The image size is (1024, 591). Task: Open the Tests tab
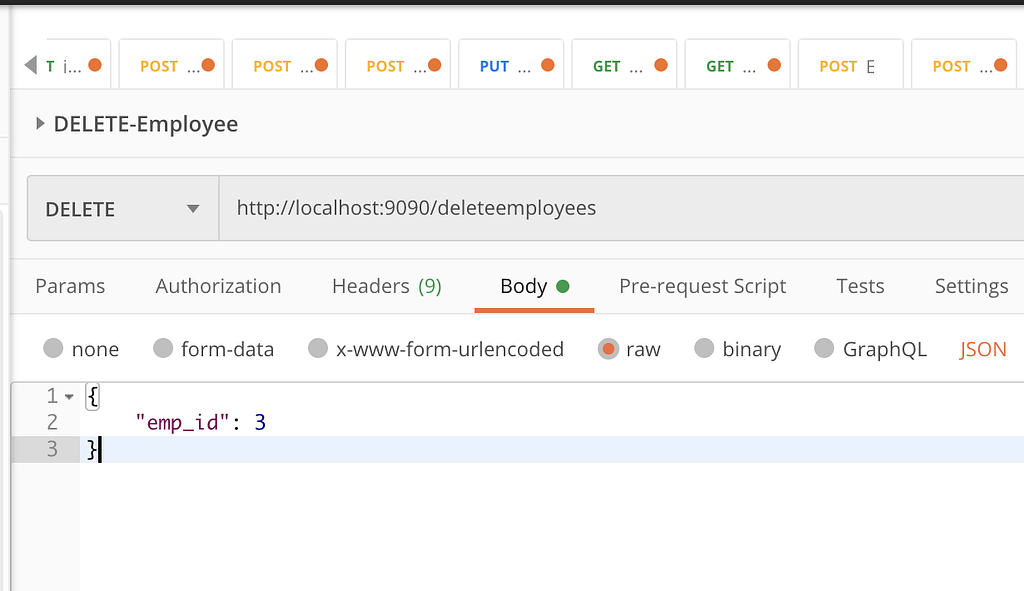(x=860, y=286)
